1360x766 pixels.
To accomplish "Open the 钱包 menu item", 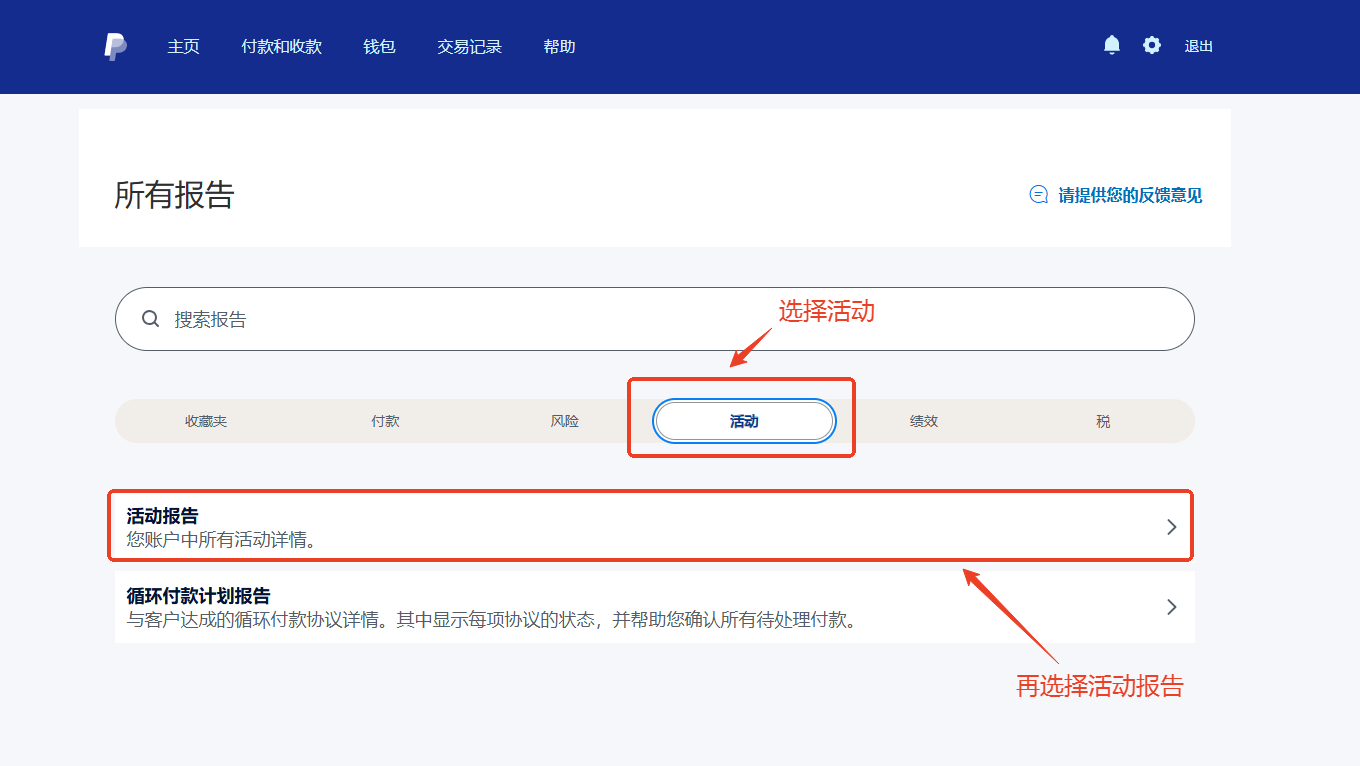I will (379, 47).
